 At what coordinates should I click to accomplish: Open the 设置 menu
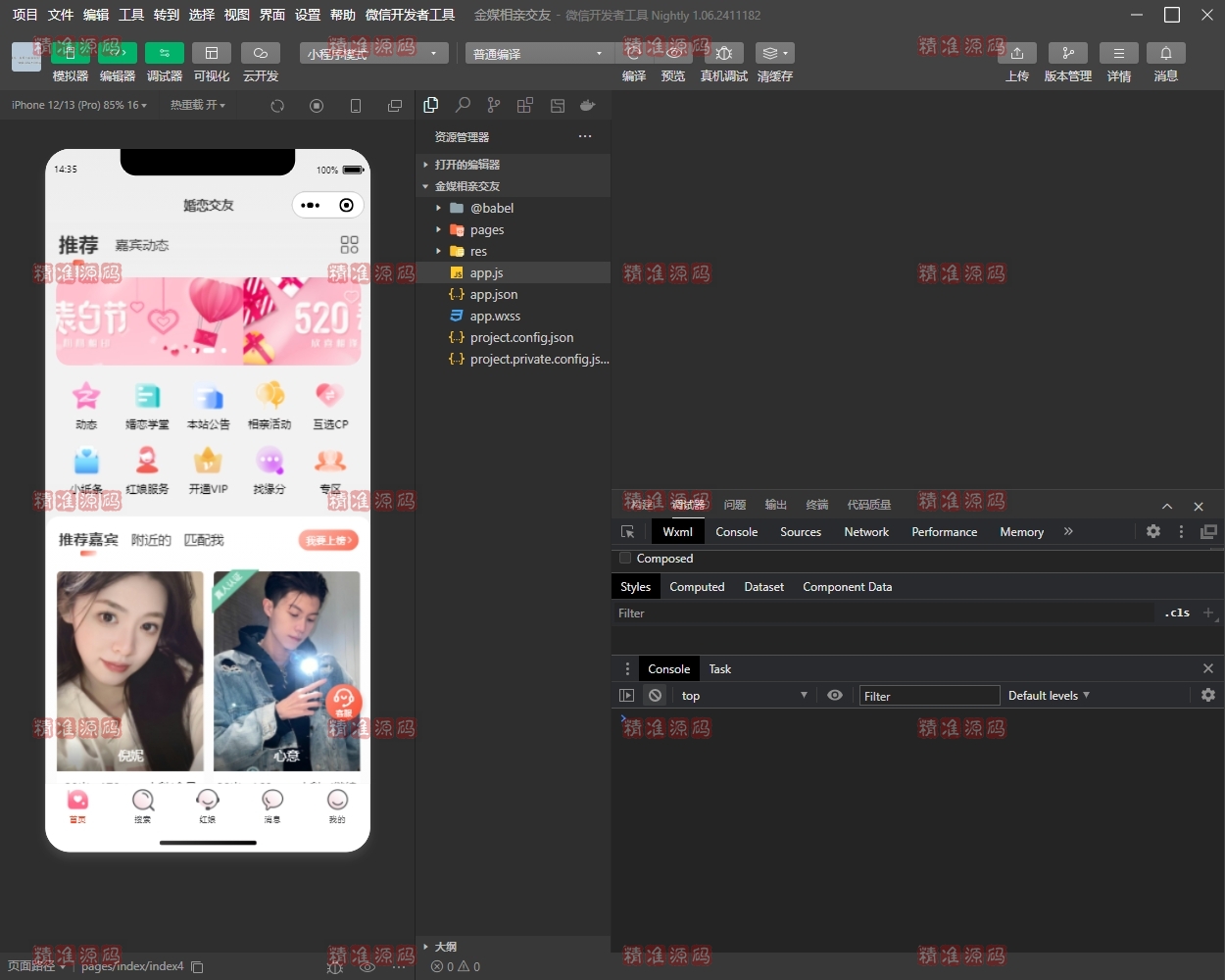pyautogui.click(x=308, y=15)
